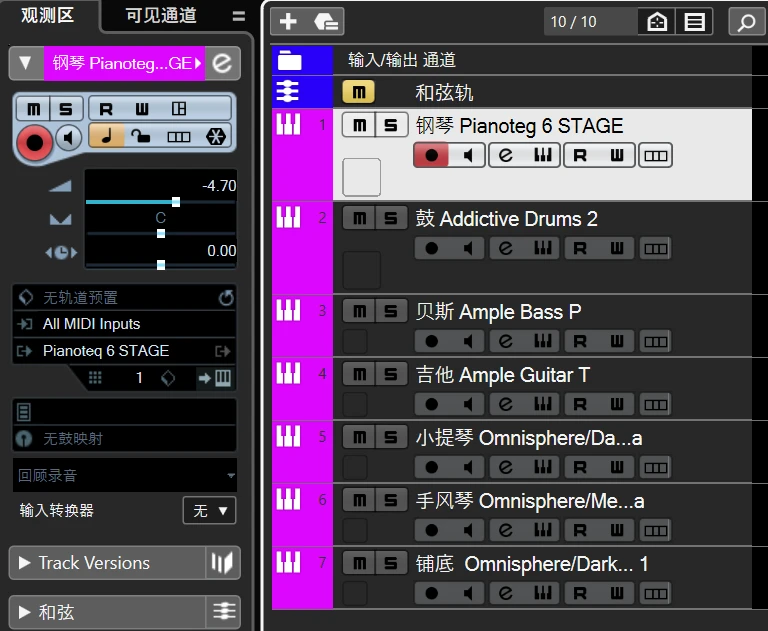Click the chord section mixer icon
The width and height of the screenshot is (768, 631).
(x=224, y=611)
